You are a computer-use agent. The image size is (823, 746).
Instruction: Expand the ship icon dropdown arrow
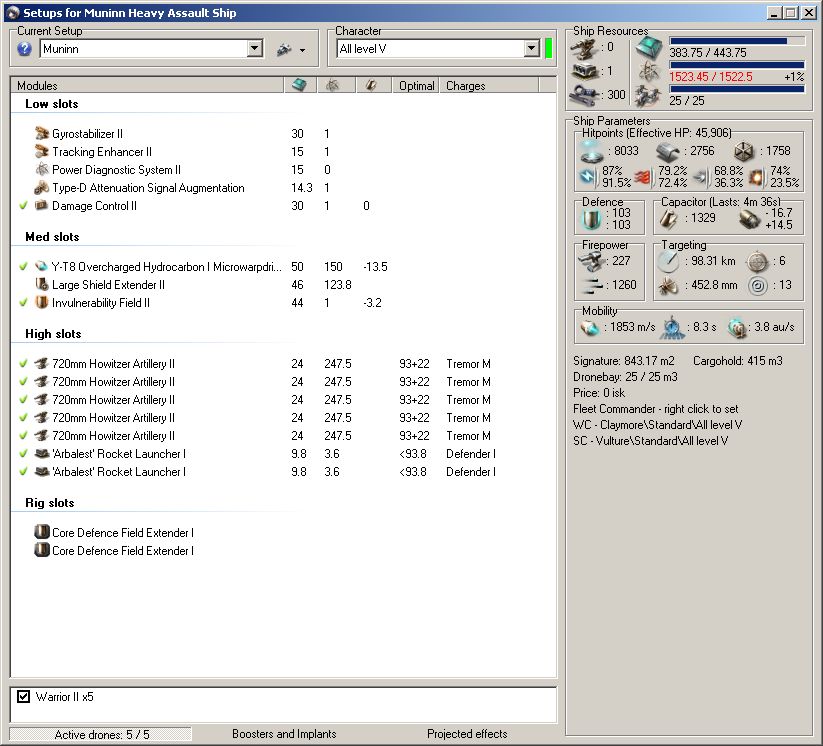click(302, 50)
